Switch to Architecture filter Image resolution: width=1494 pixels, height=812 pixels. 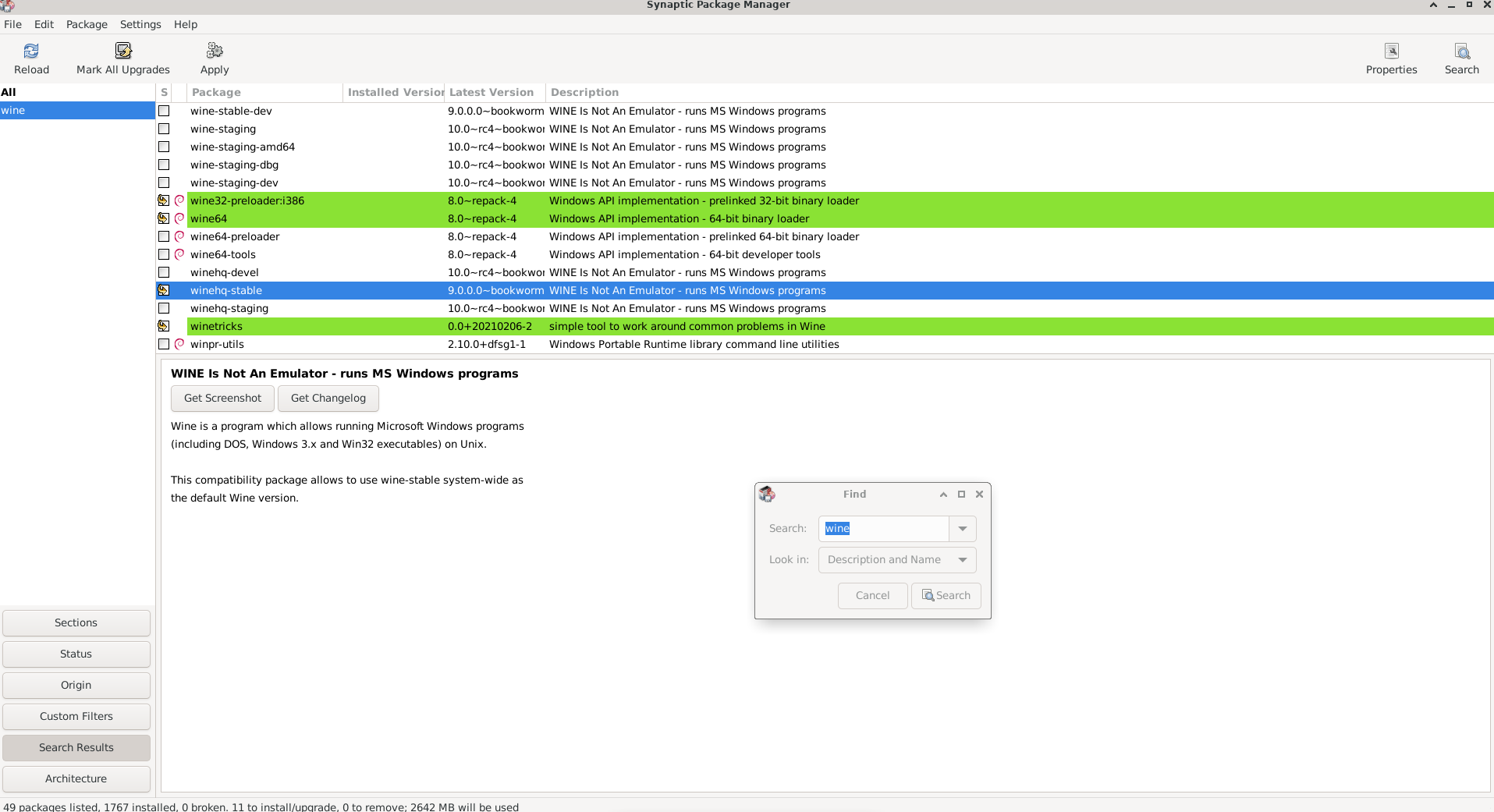[x=76, y=778]
